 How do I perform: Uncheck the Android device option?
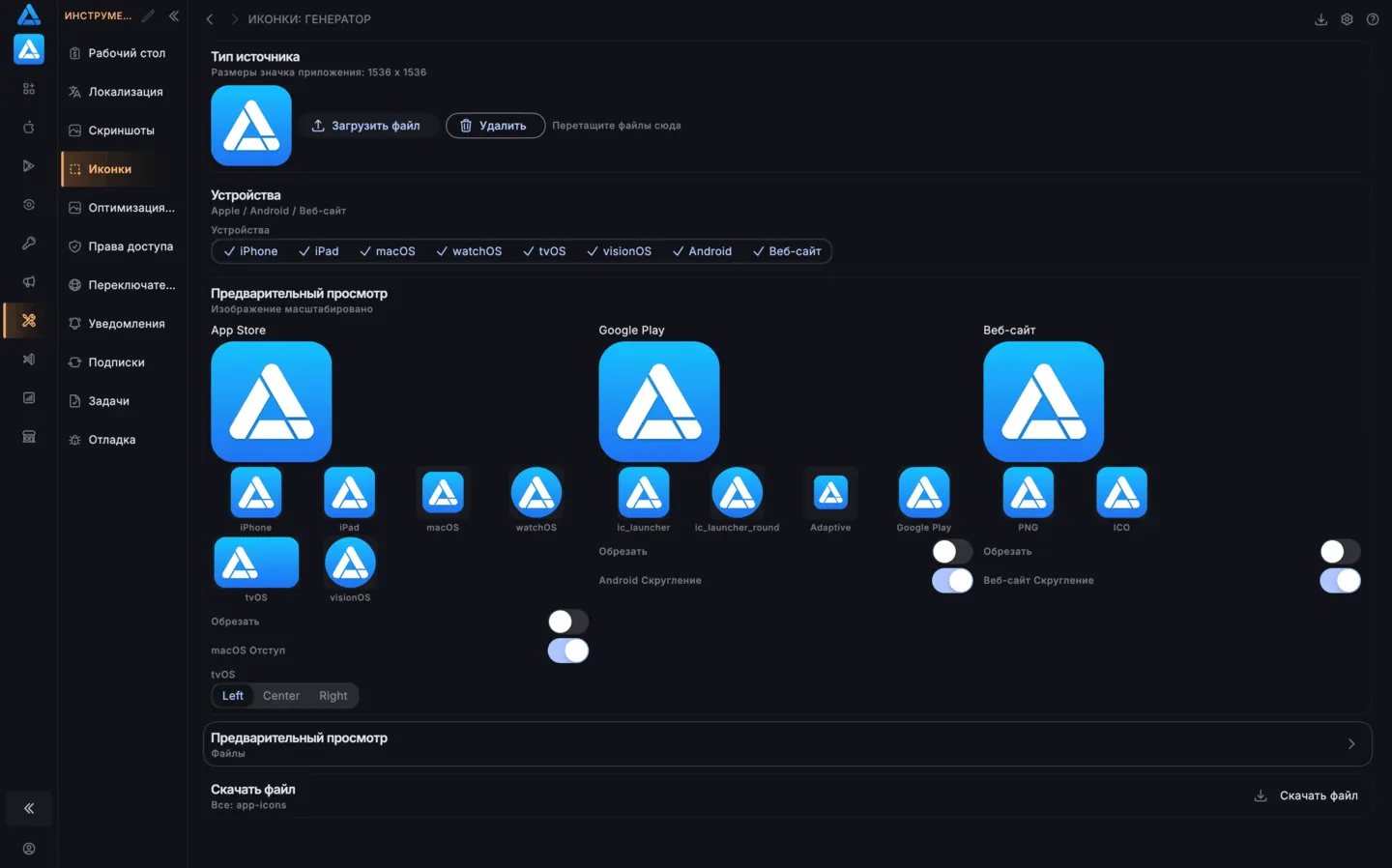point(703,251)
